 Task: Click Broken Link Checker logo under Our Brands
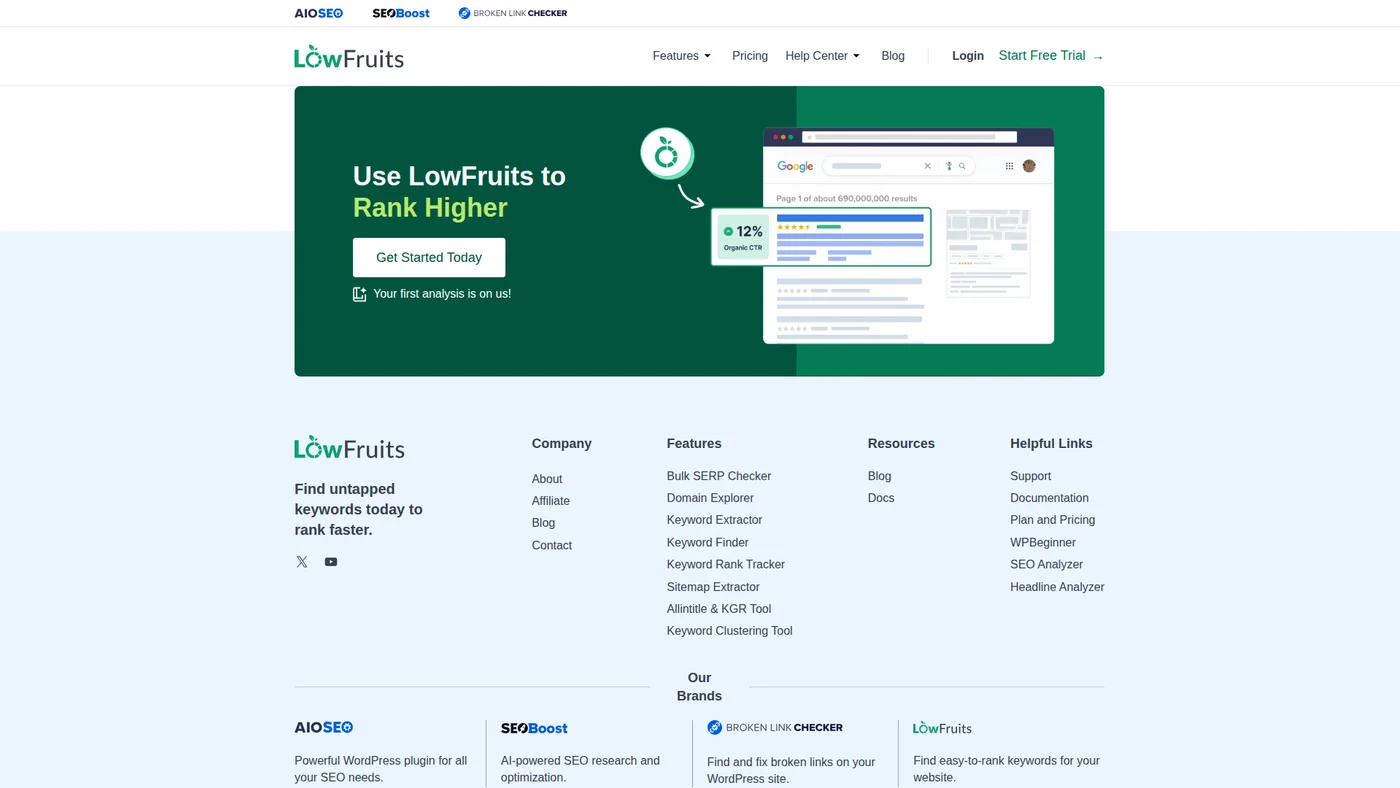pyautogui.click(x=775, y=727)
